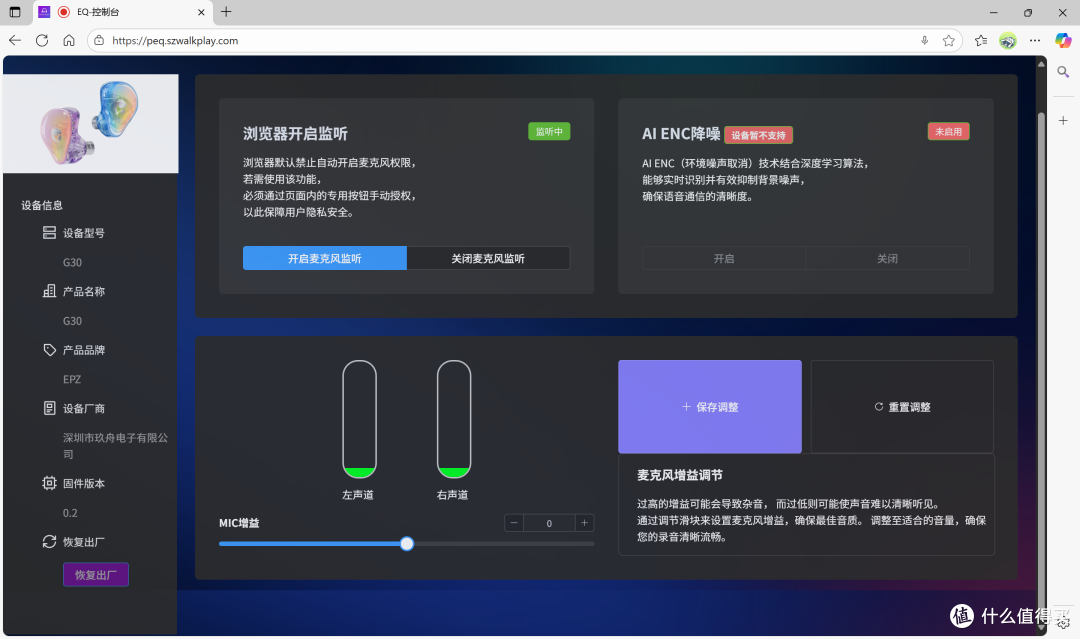Open the tab actions menu icon

14,12
